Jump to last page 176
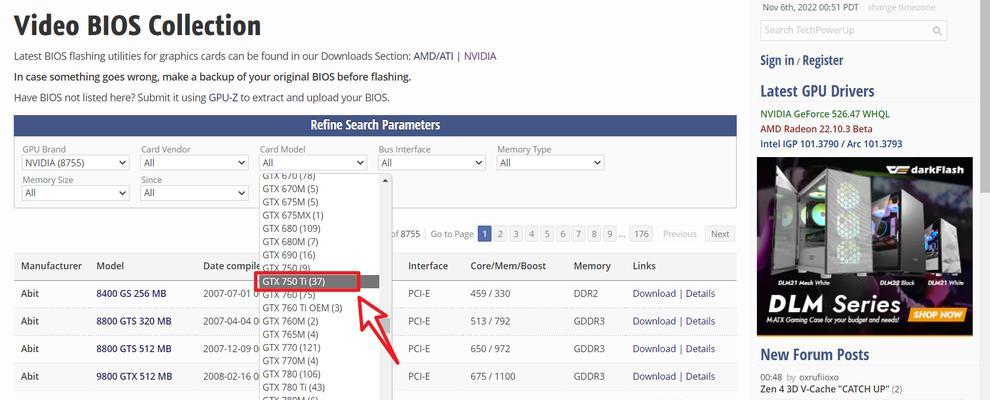Viewport: 990px width, 400px height. pyautogui.click(x=641, y=234)
